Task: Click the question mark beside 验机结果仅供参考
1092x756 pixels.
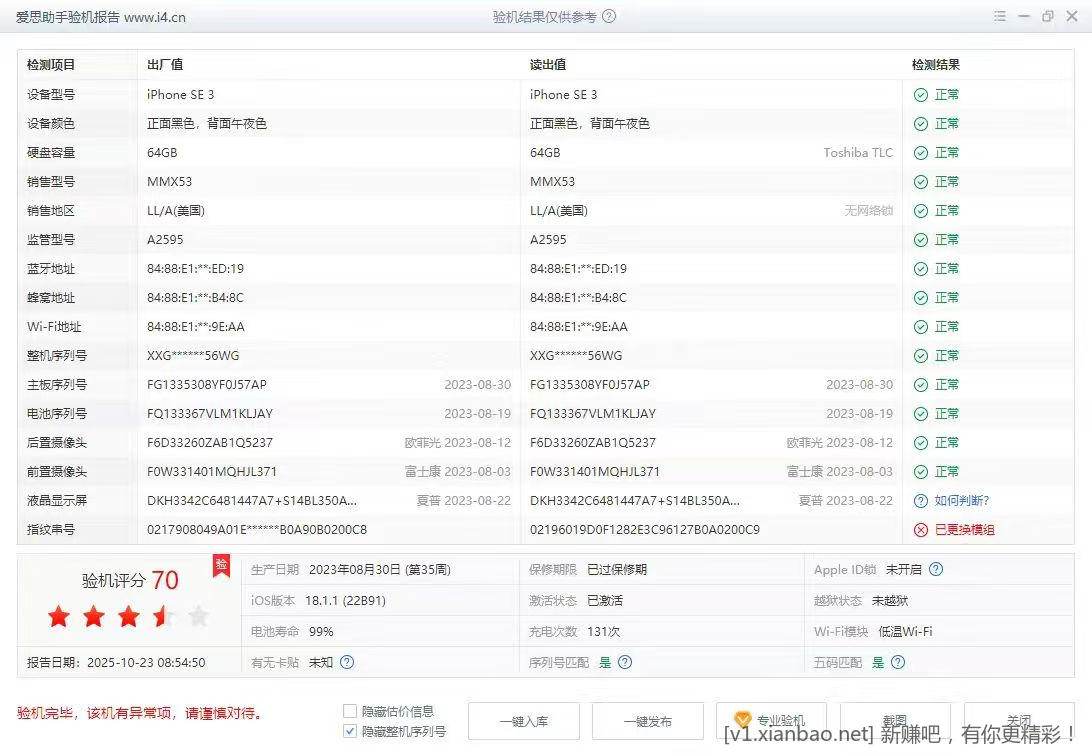Action: click(x=608, y=16)
